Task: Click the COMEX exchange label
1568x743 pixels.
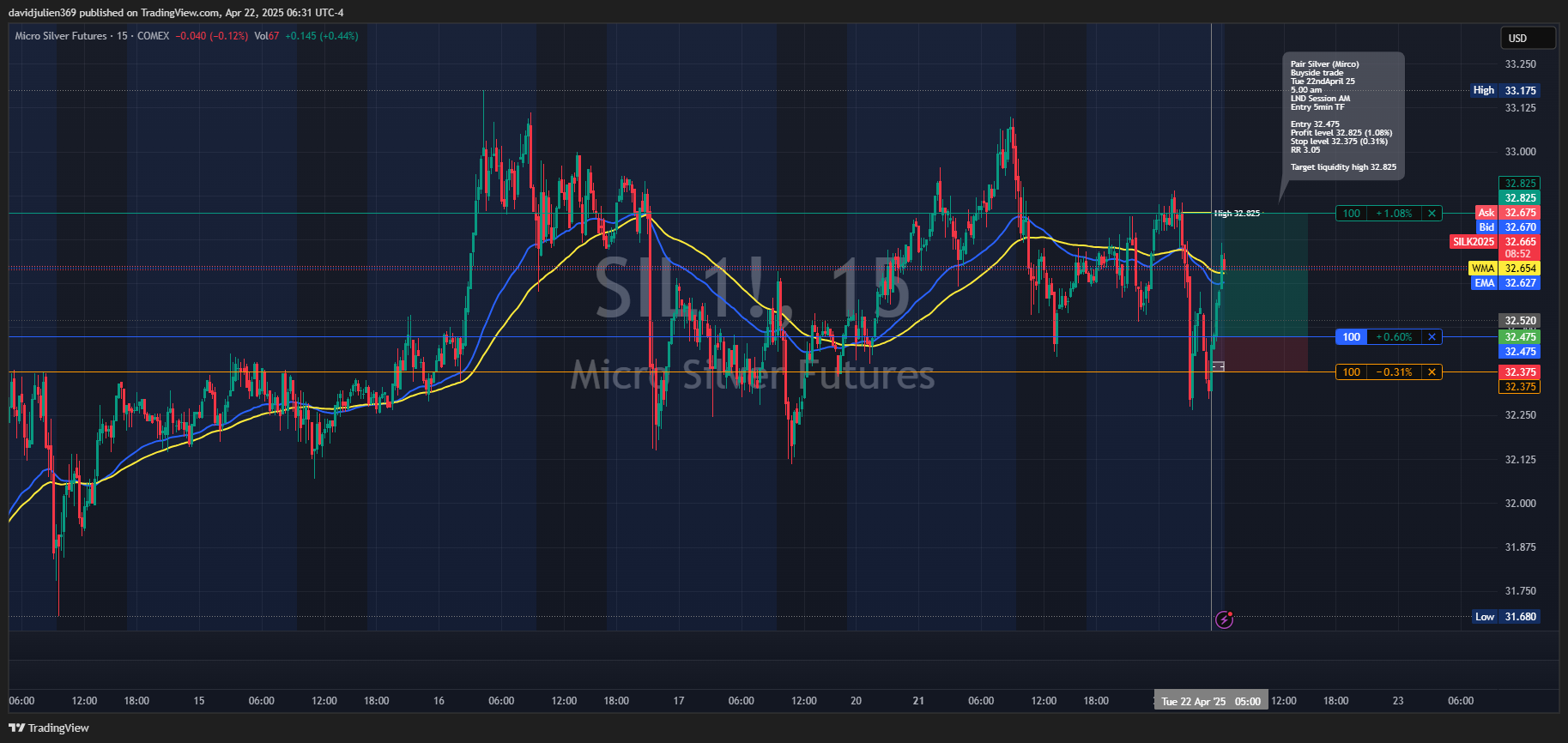Action: (154, 36)
